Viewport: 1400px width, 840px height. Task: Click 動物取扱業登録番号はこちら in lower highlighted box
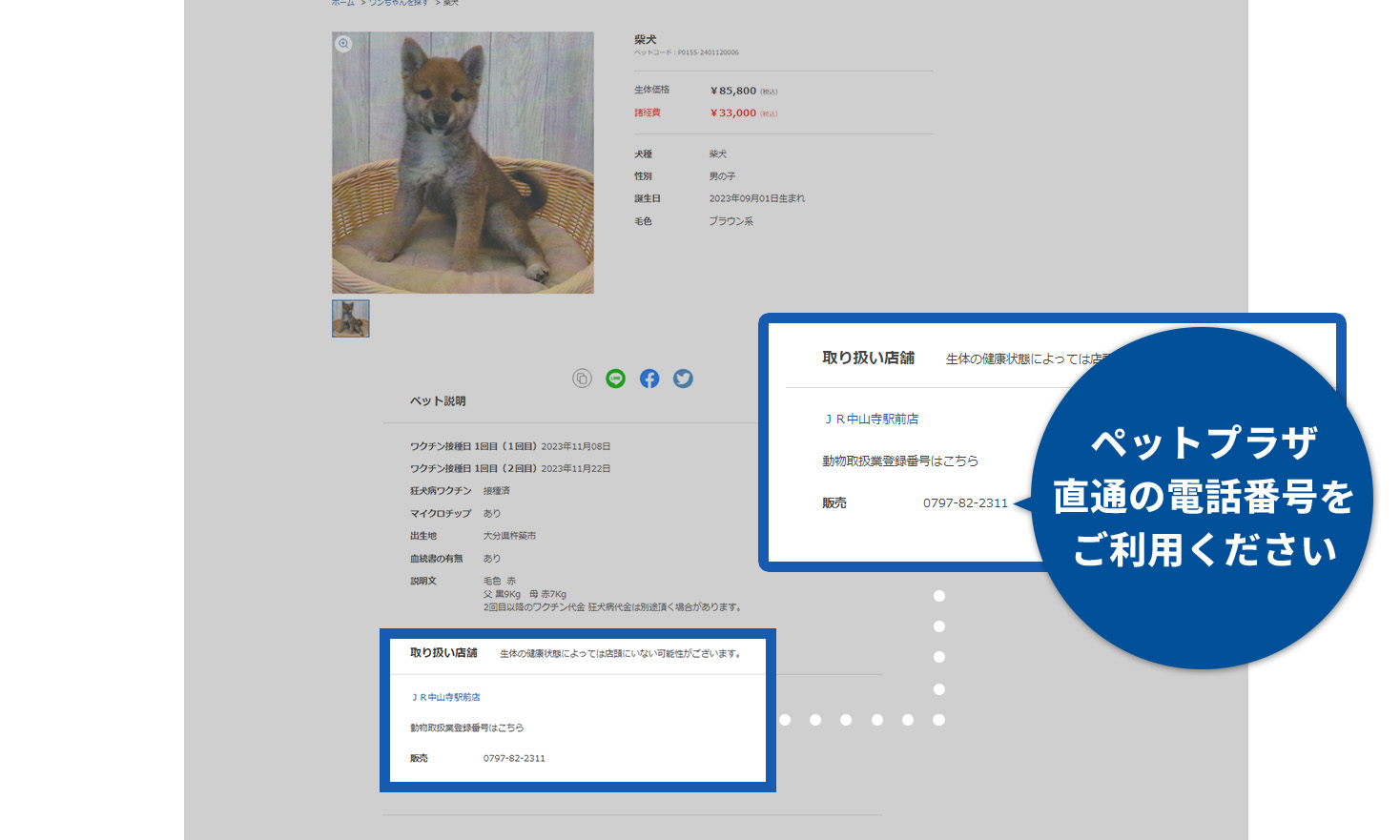coord(466,728)
